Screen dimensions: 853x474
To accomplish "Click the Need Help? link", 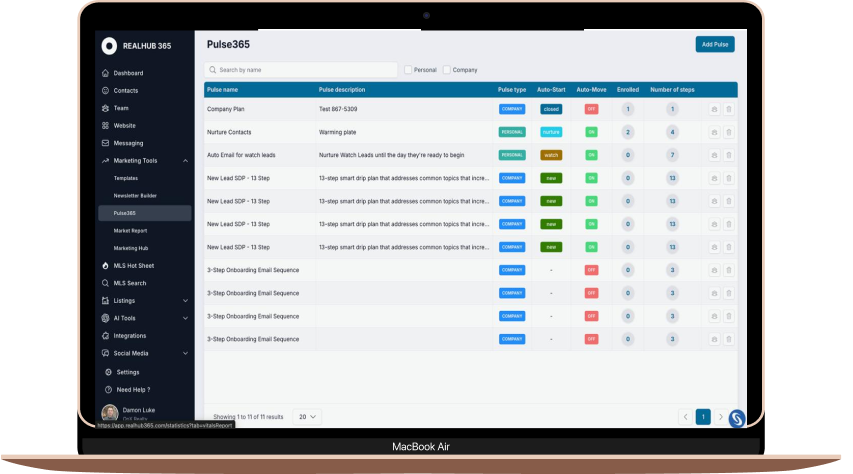I will [x=133, y=389].
